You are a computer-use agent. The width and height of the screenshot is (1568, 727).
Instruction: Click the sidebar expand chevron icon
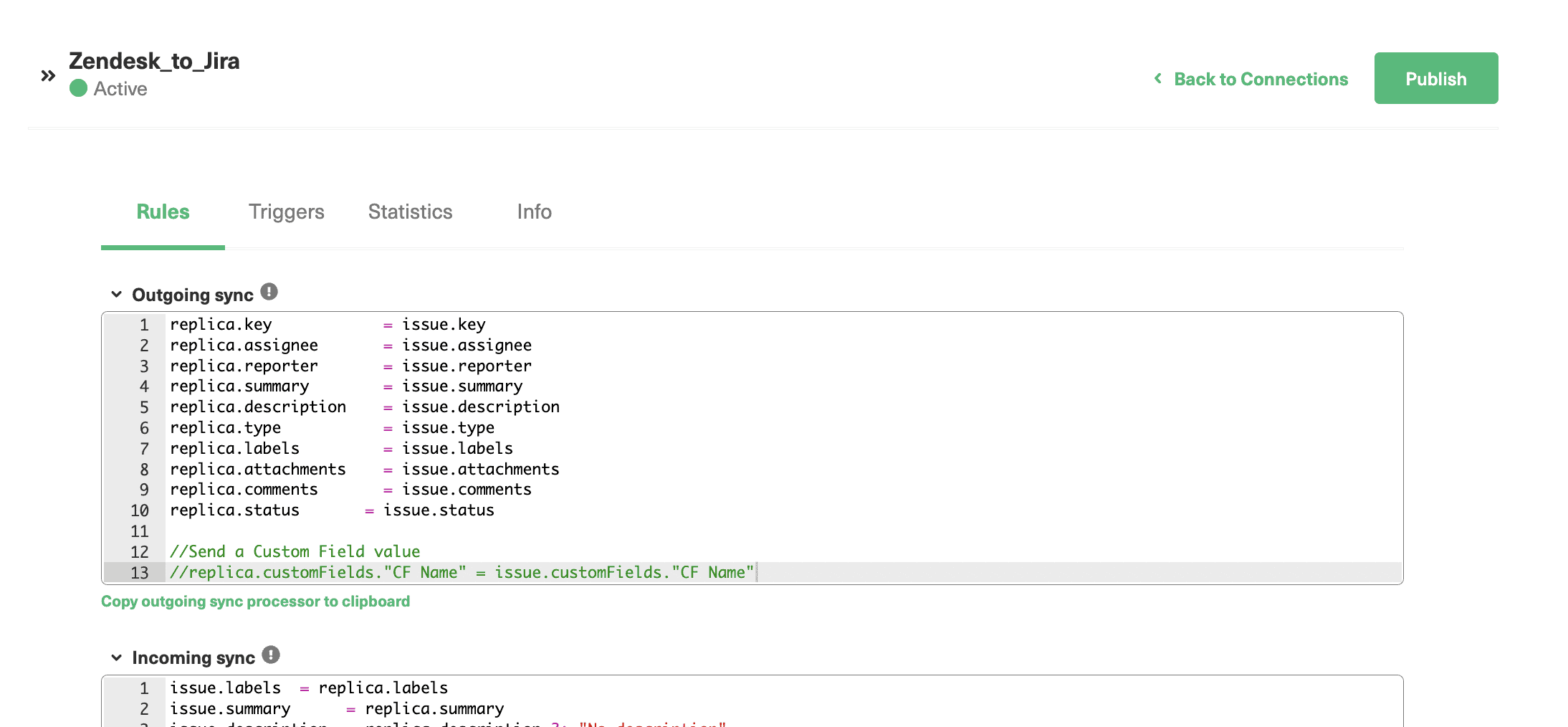(x=47, y=75)
